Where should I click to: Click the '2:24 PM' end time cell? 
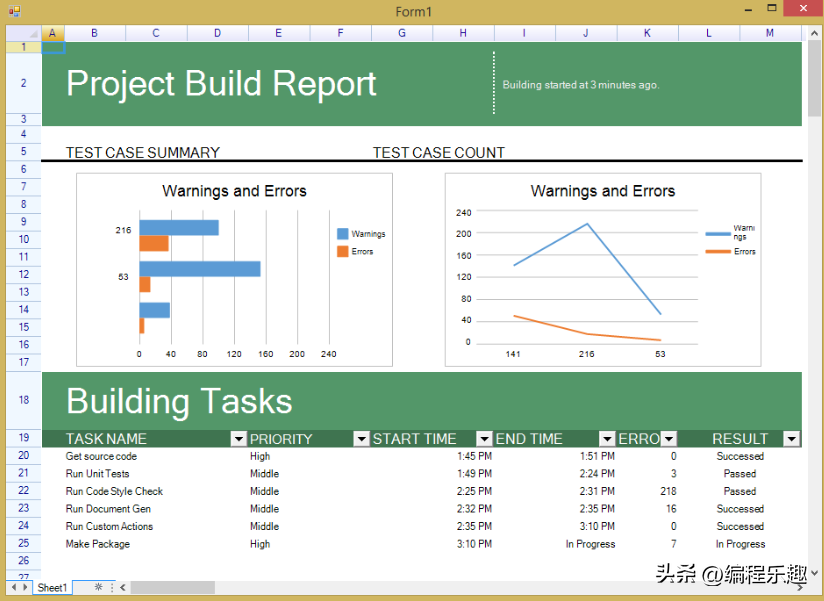coord(597,473)
